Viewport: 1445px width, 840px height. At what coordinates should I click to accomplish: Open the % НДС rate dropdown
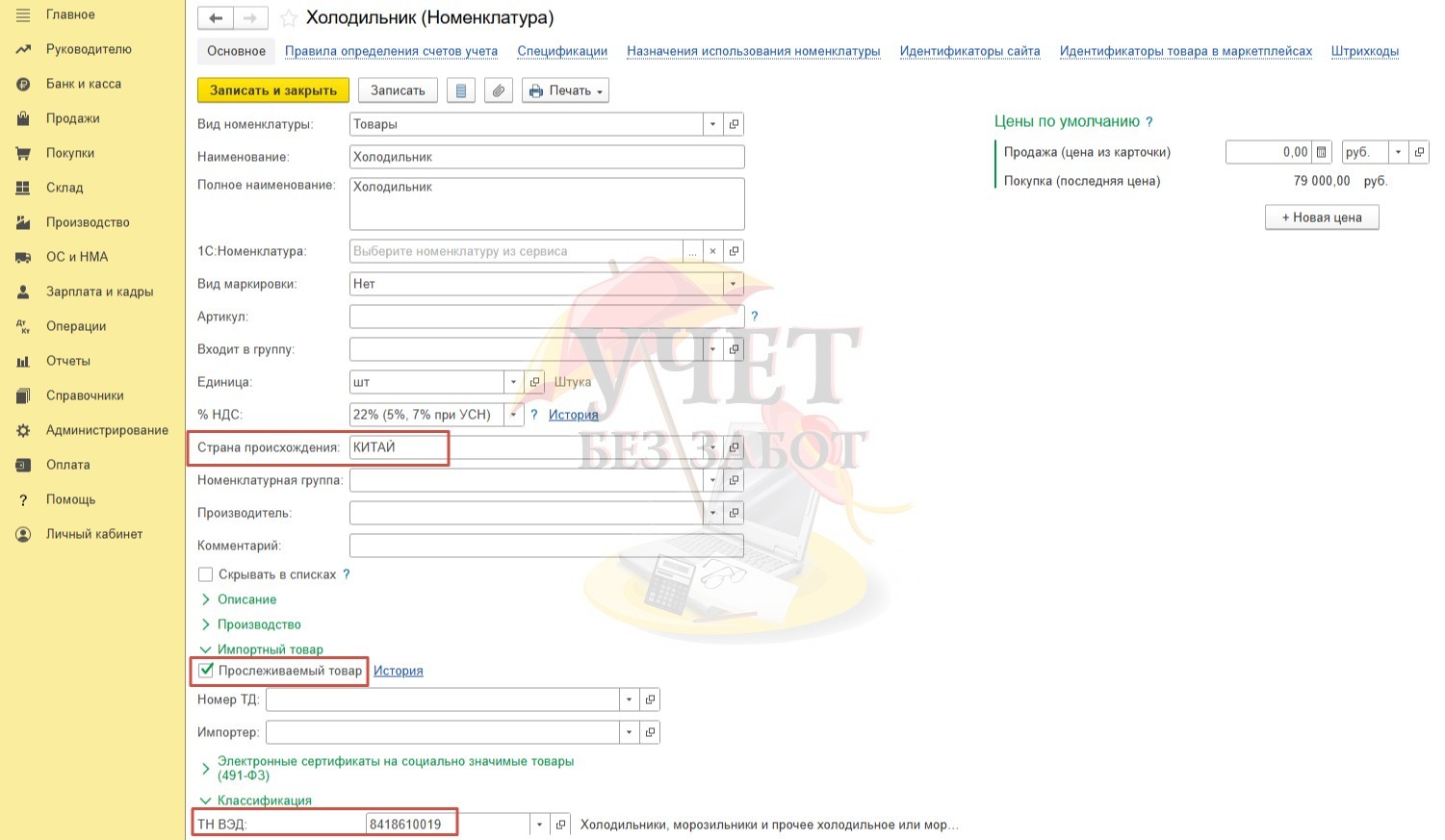pos(513,415)
